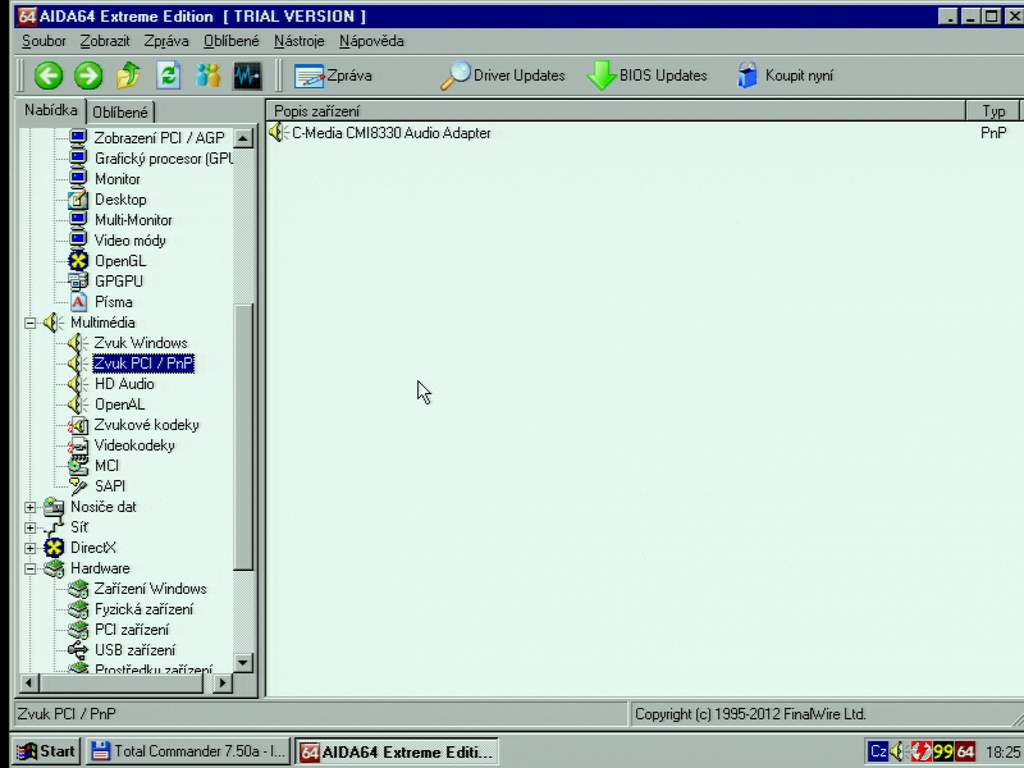Open the users icon in toolbar
This screenshot has width=1024, height=768.
pos(208,75)
